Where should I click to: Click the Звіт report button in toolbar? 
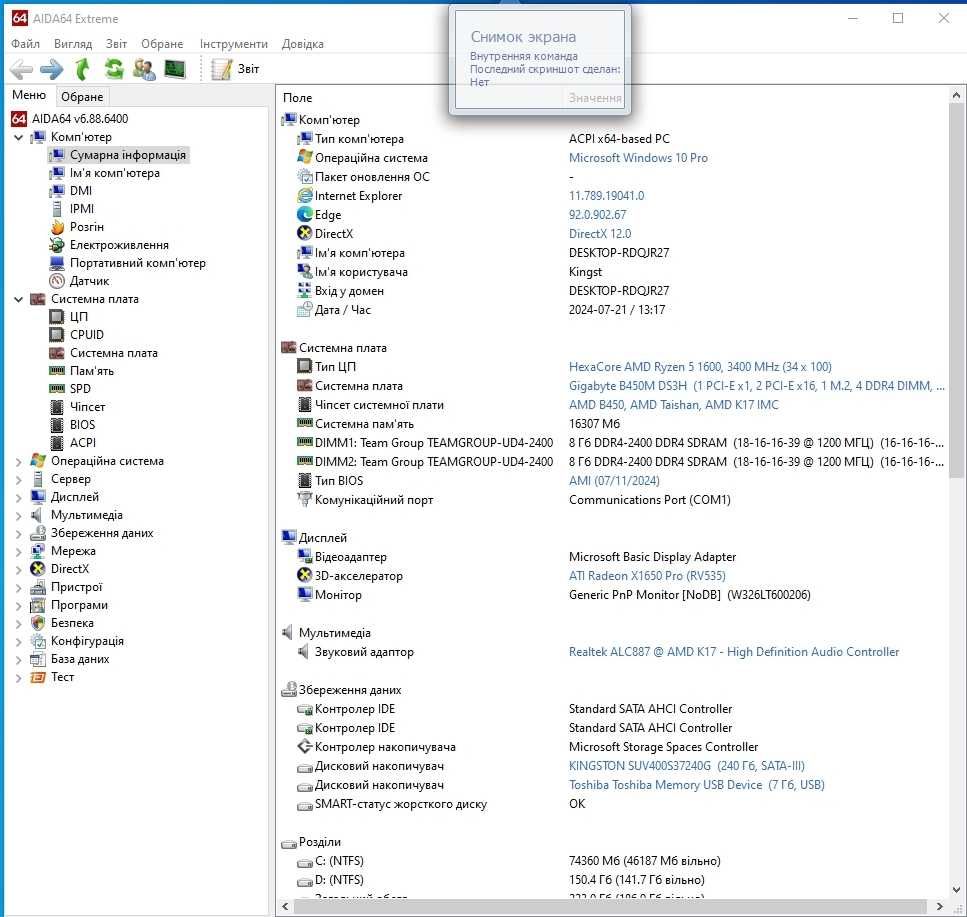point(234,69)
